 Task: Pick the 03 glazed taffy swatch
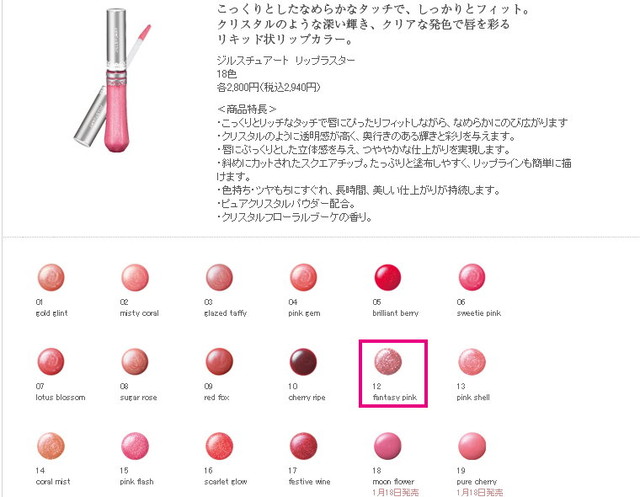pos(219,277)
